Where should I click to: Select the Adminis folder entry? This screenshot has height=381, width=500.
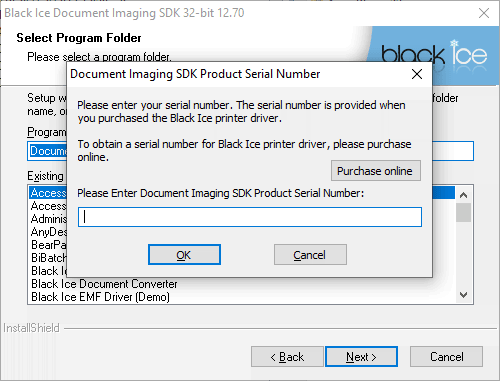pos(49,219)
